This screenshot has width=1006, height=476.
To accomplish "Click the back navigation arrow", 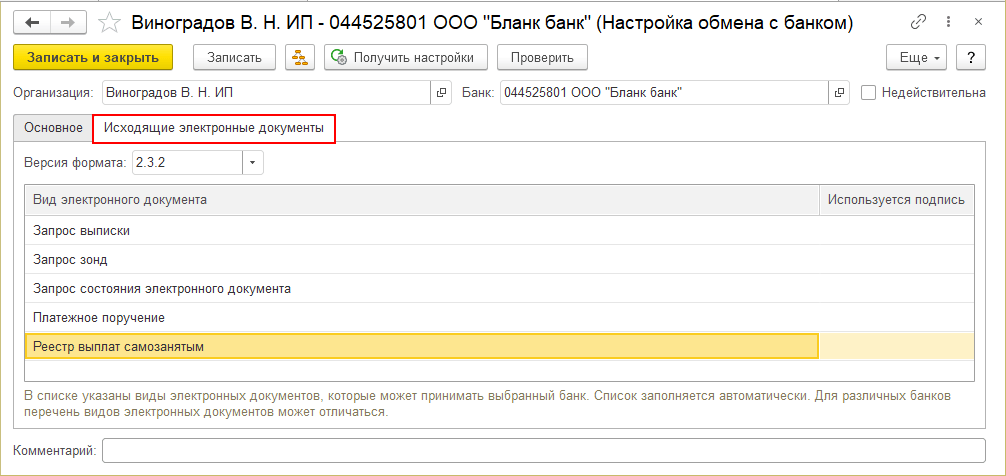I will tap(32, 21).
